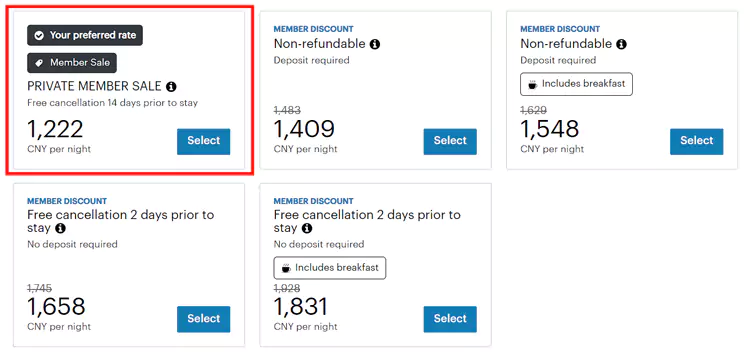This screenshot has height=360, width=750.
Task: Click coffee cup icon on 1,548 rate
Action: coord(532,85)
